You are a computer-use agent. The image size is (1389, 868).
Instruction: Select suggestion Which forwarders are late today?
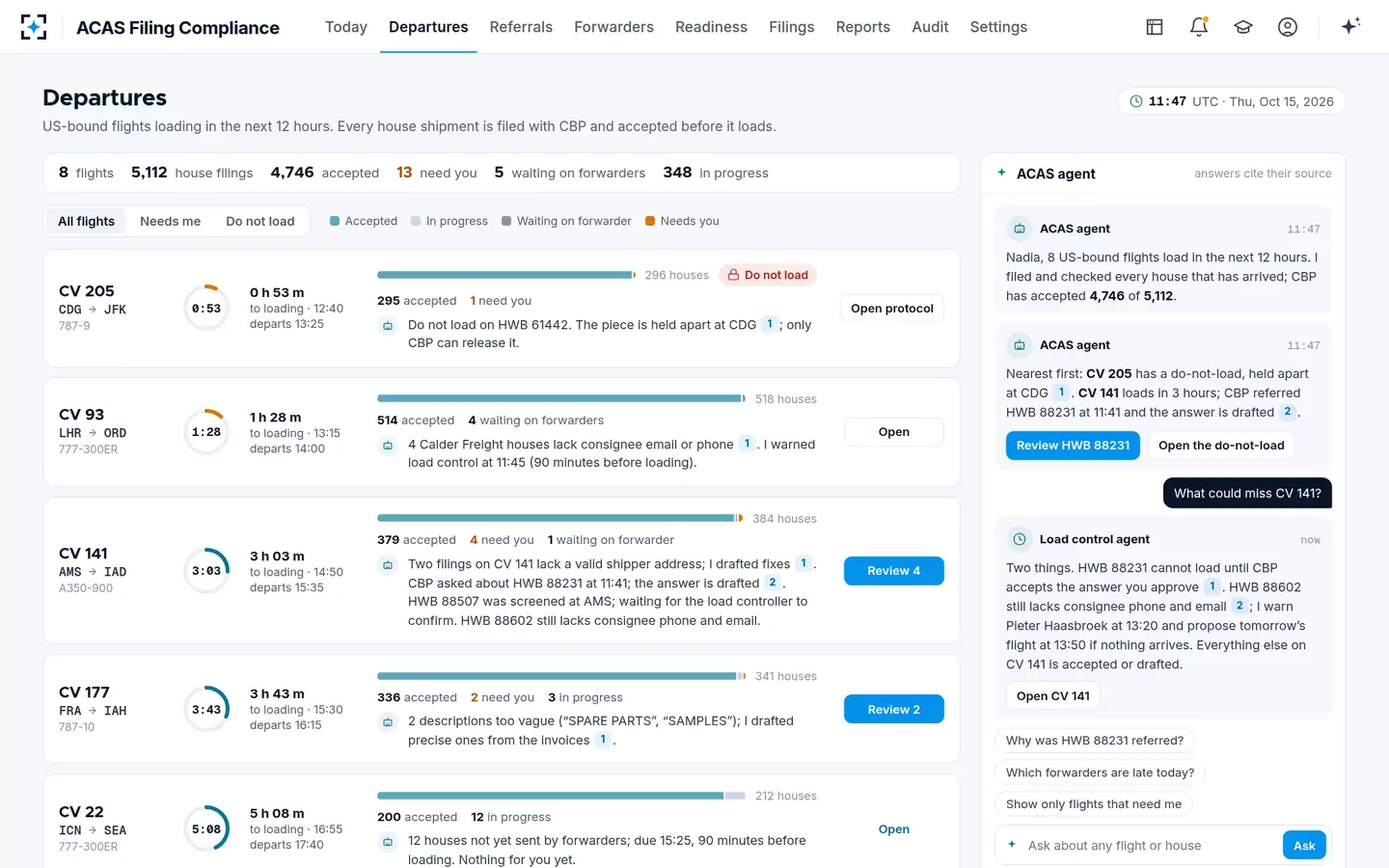click(x=1100, y=773)
